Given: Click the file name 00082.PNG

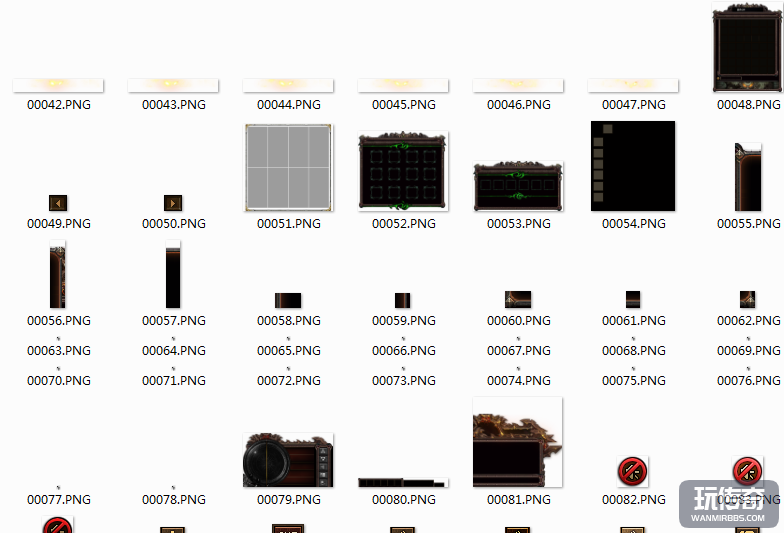Looking at the screenshot, I should [x=634, y=500].
